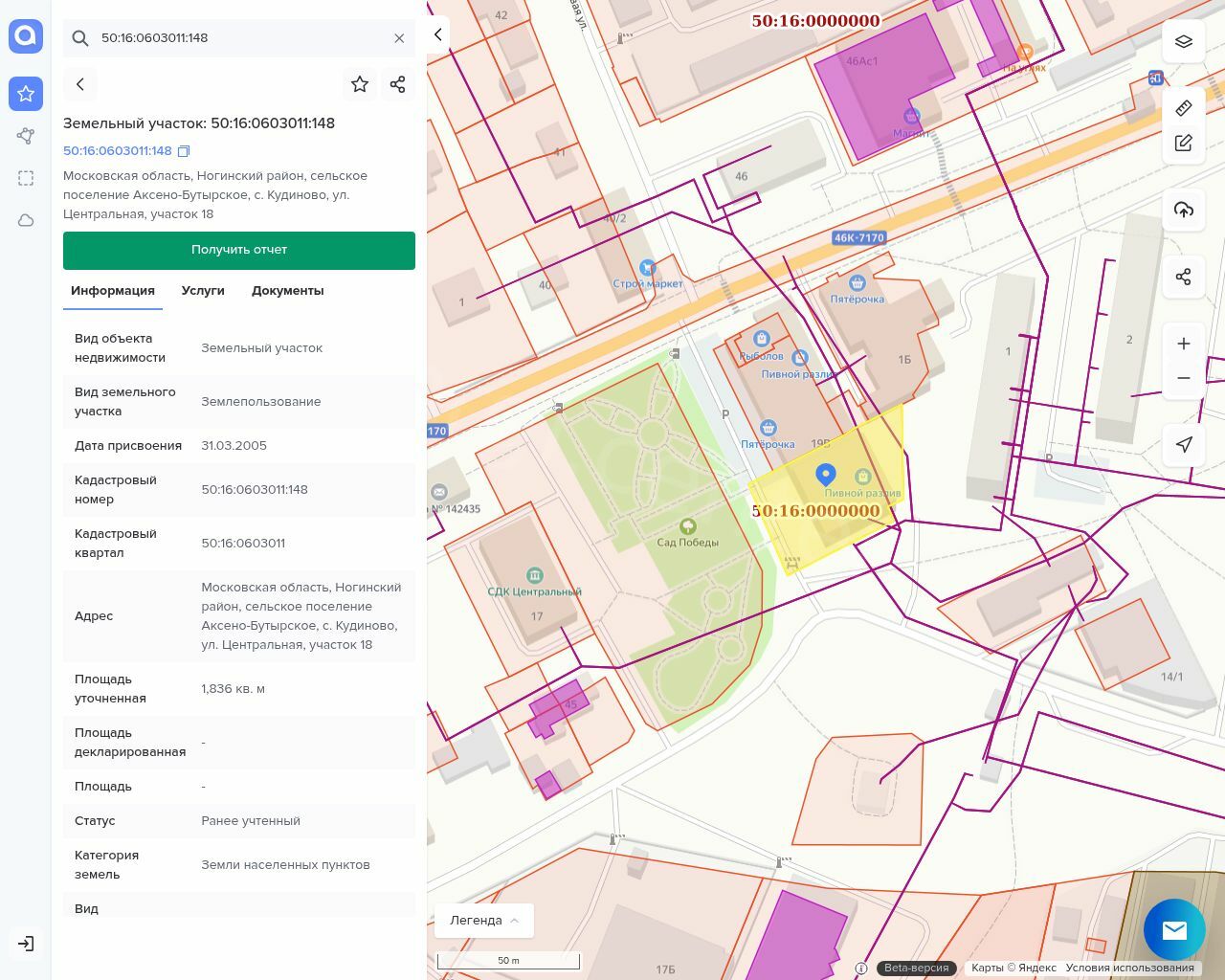Viewport: 1225px width, 980px height.
Task: Go back to the previous search results
Action: [80, 84]
